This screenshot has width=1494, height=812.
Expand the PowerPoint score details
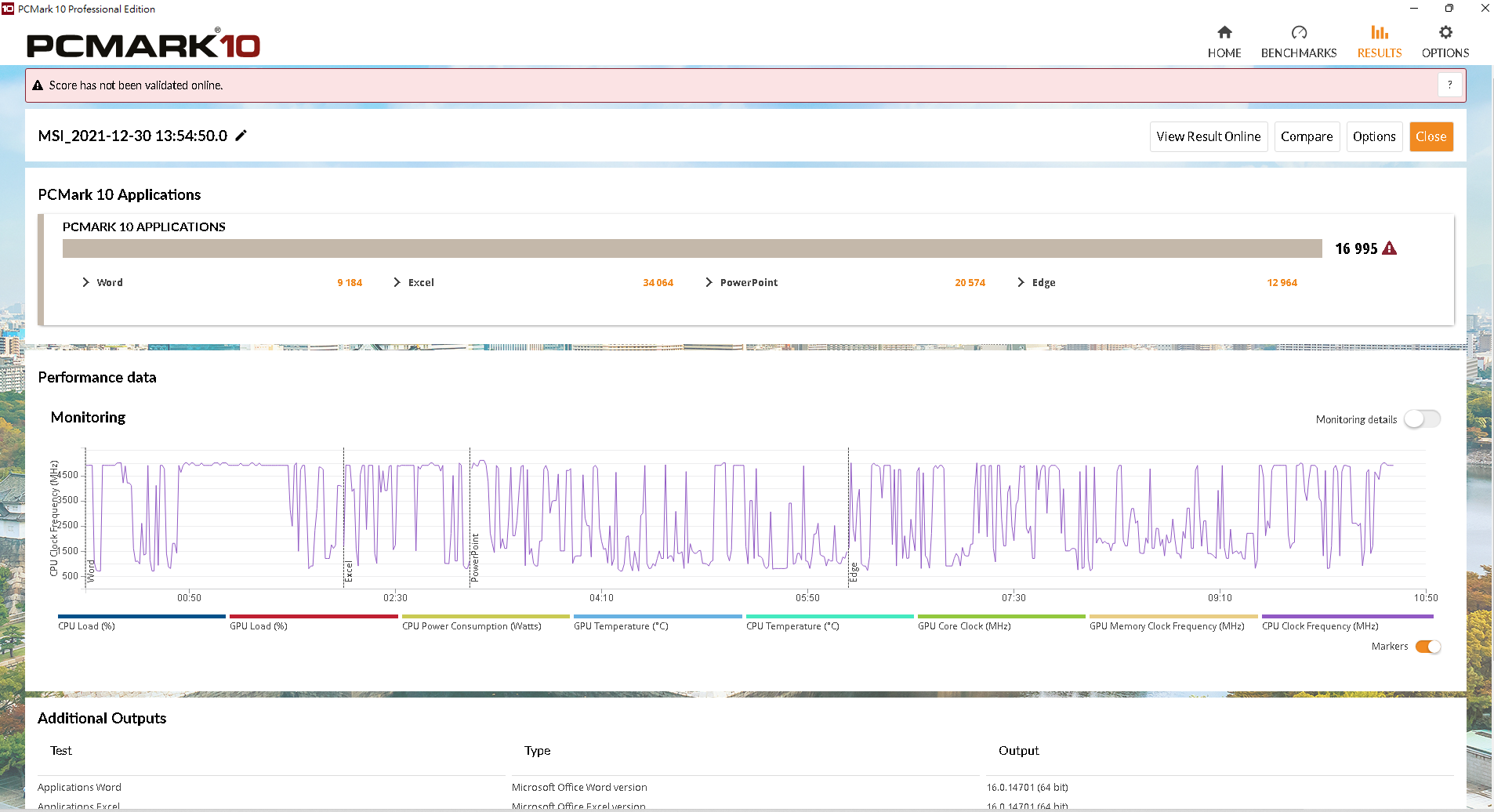[x=709, y=282]
